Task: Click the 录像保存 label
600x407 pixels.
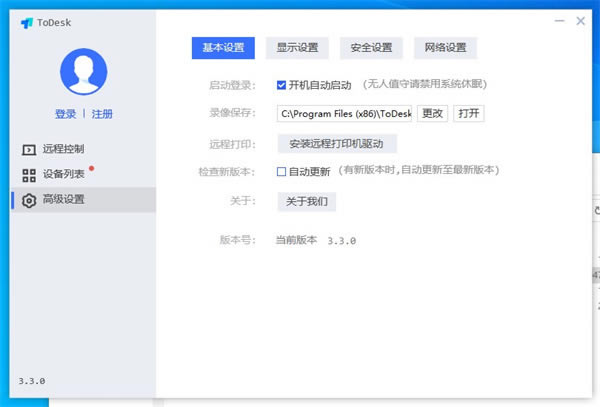Action: coord(232,113)
